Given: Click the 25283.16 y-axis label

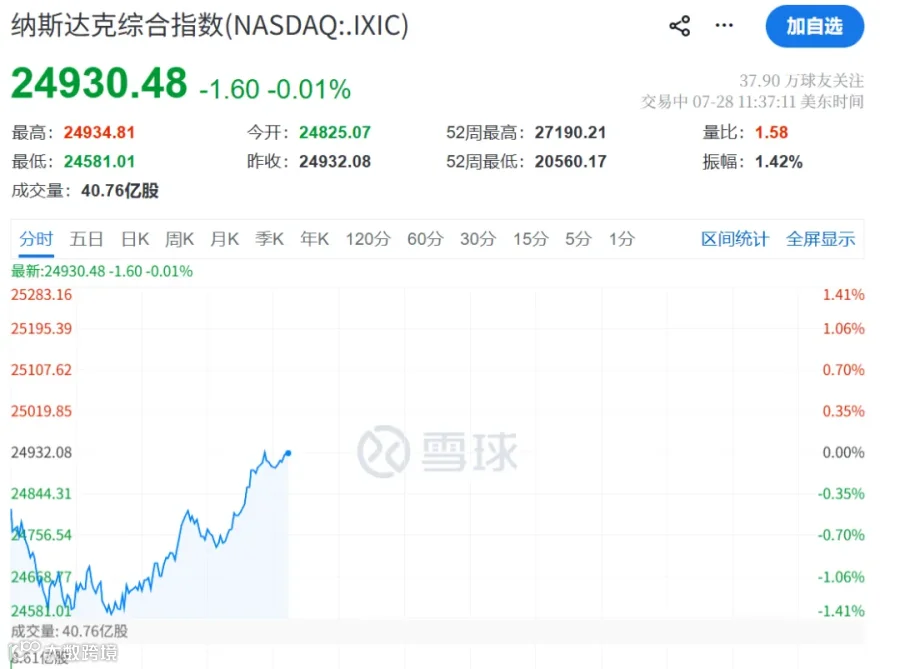Looking at the screenshot, I should pos(41,295).
